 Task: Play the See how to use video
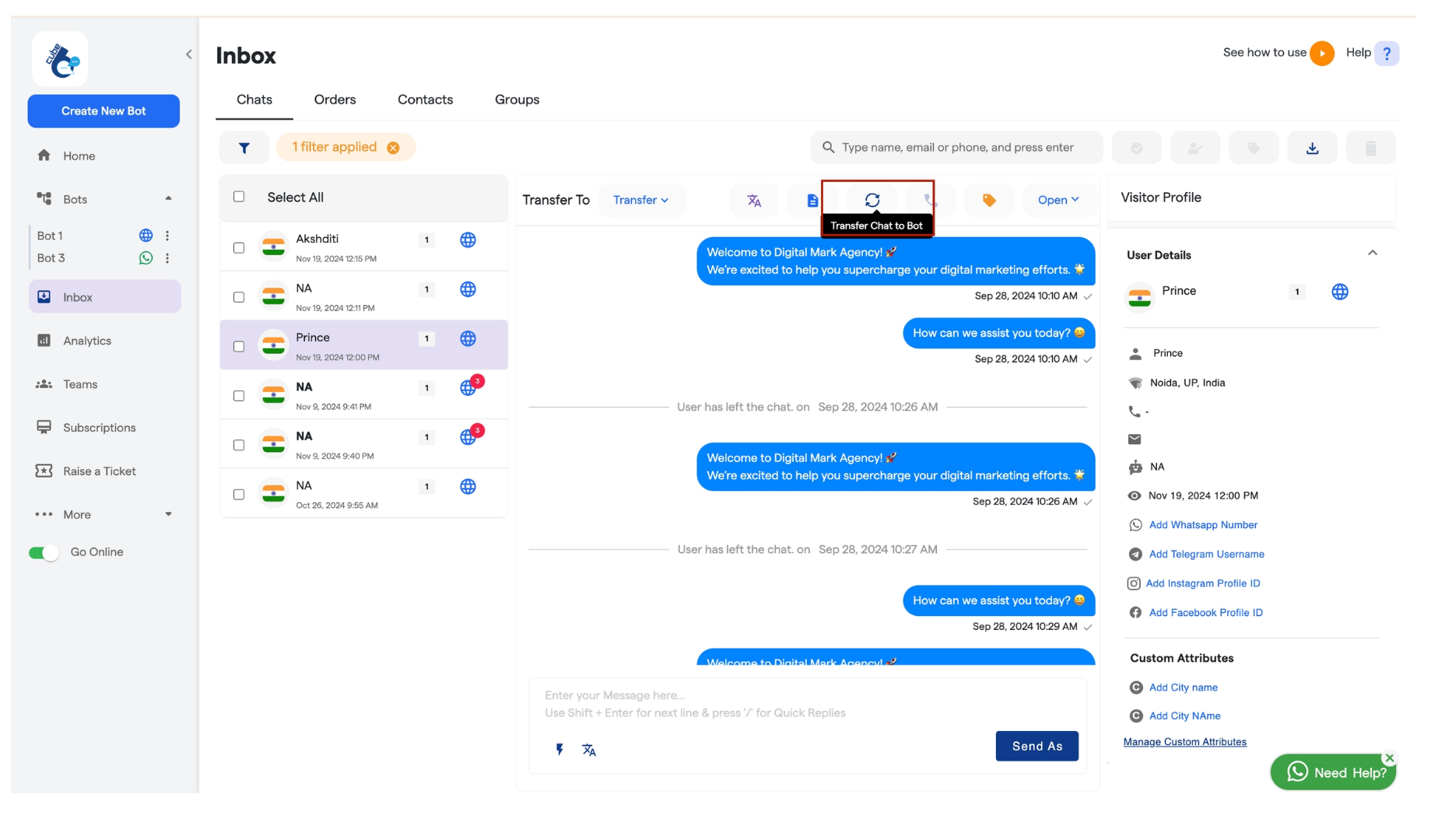(x=1321, y=54)
